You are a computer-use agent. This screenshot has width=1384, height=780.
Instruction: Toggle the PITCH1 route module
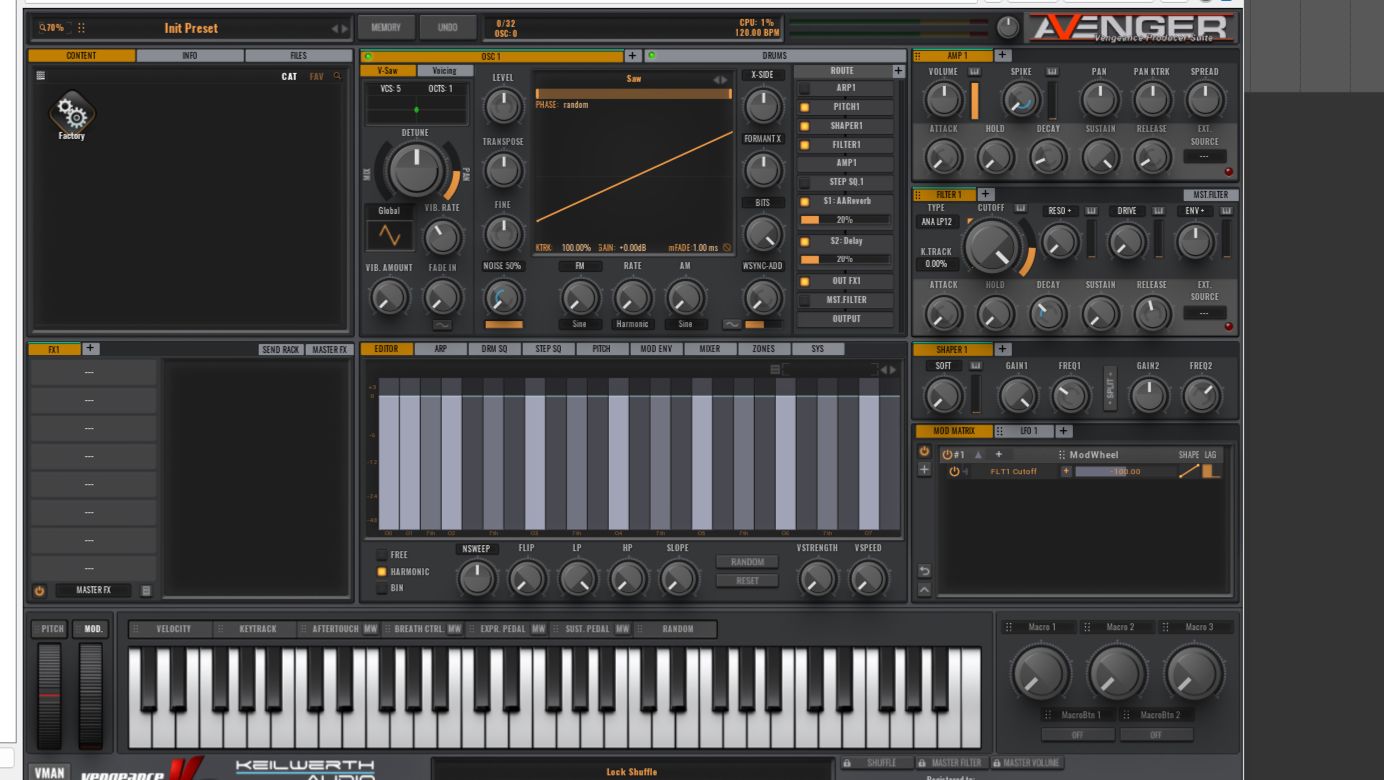(804, 107)
